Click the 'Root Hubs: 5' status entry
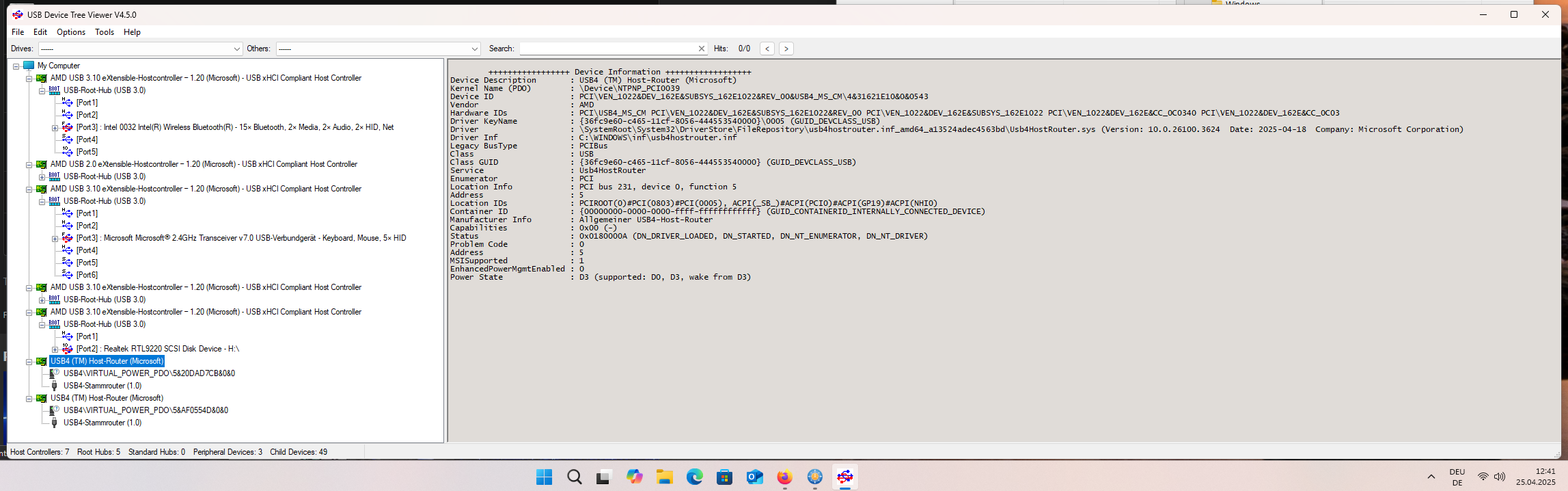The image size is (1568, 491). pos(98,452)
